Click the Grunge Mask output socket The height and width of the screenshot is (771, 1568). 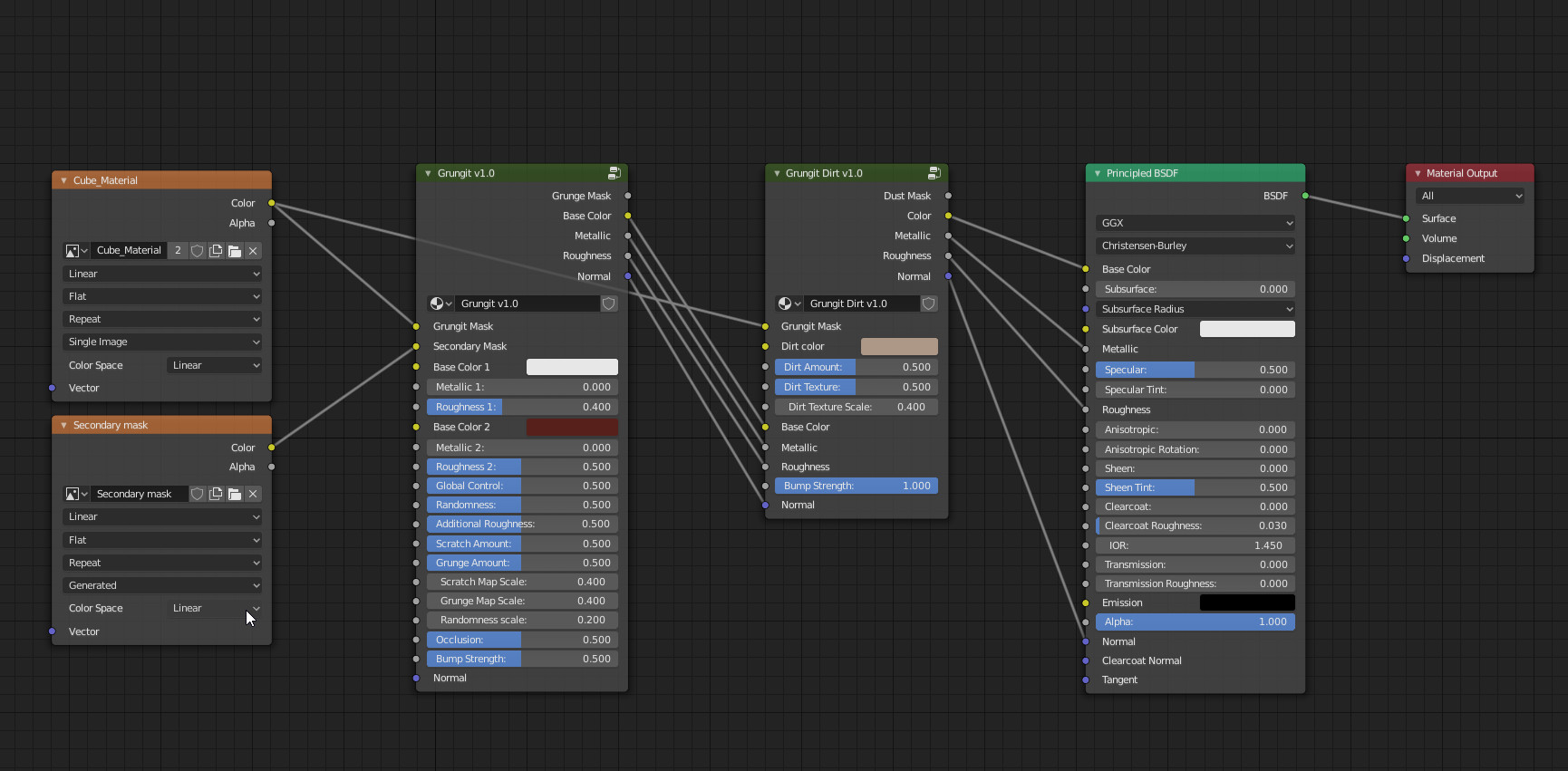click(628, 196)
